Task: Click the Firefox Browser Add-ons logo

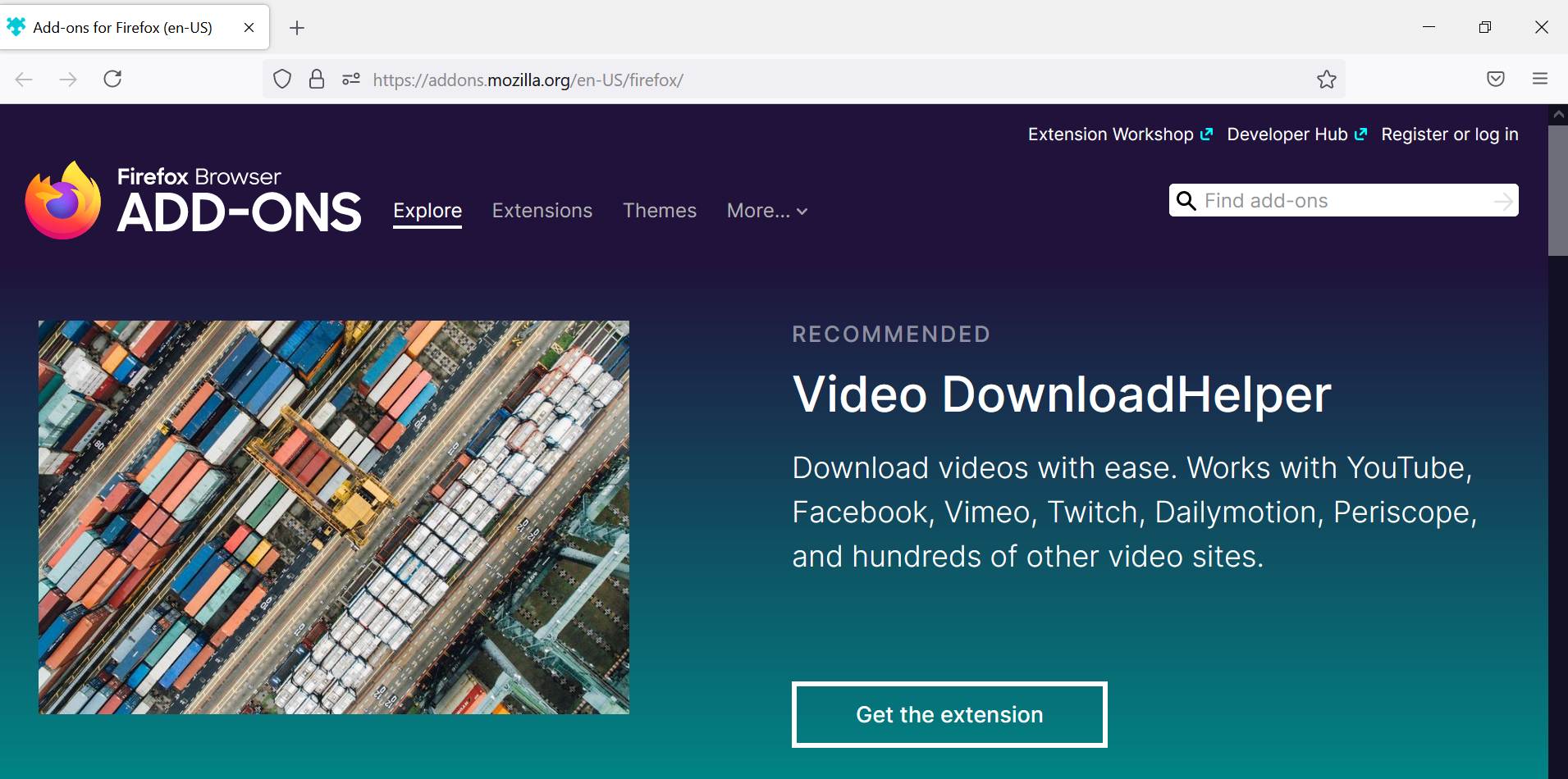Action: 193,200
